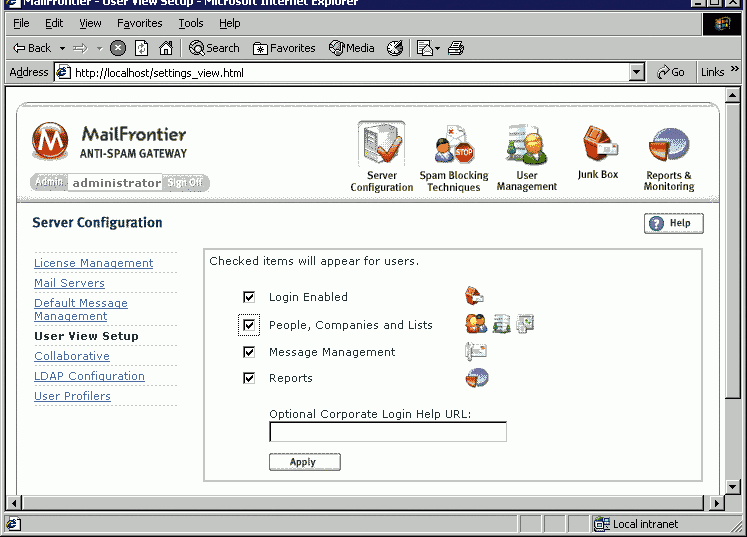
Task: Click the administrator username label
Action: pyautogui.click(x=116, y=182)
